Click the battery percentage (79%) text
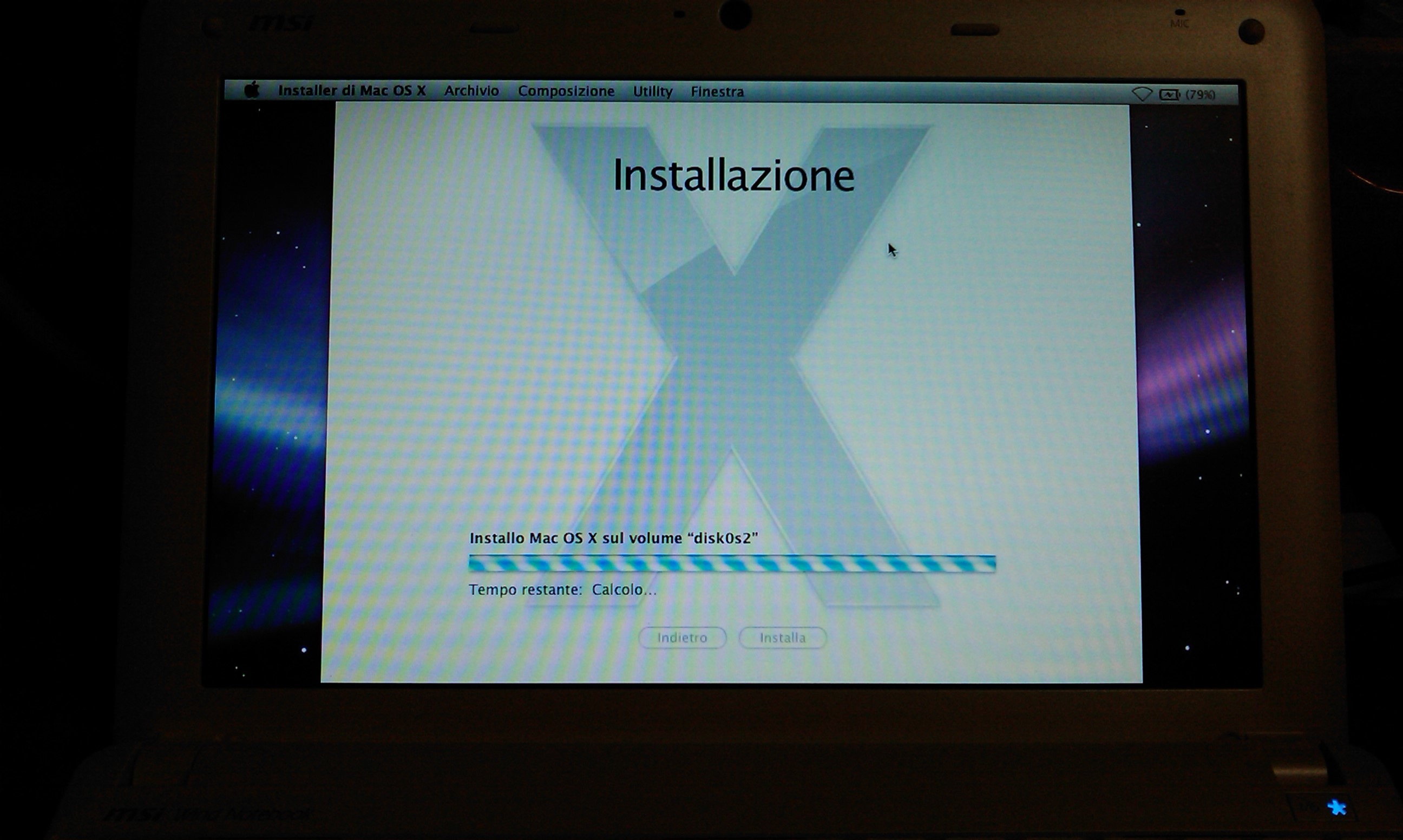1403x840 pixels. (x=1201, y=95)
